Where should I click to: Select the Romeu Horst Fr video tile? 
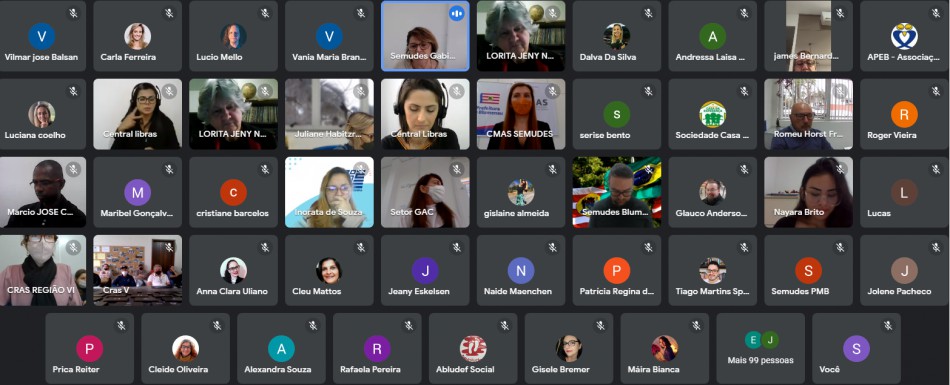click(x=808, y=114)
